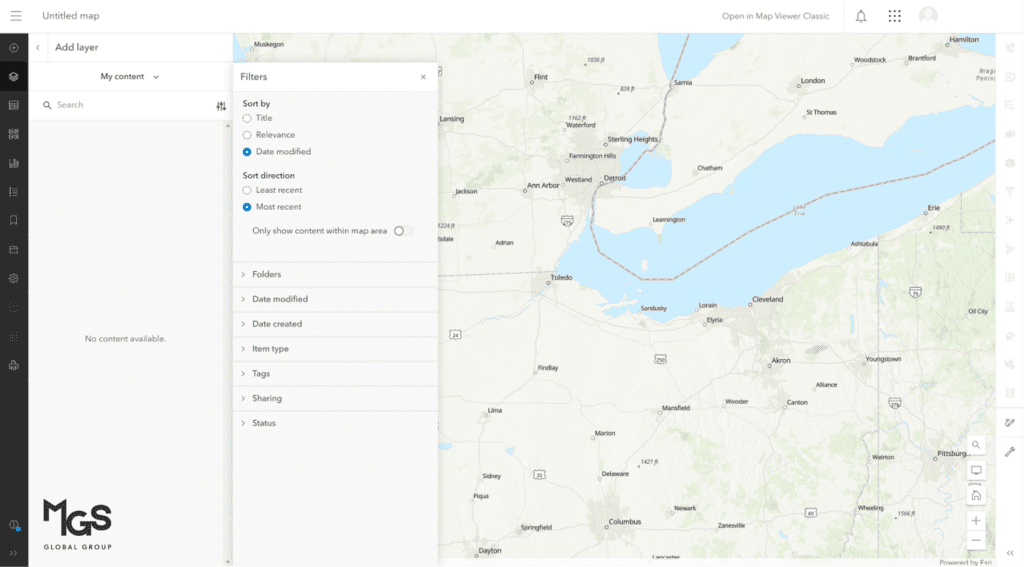Expand the Sharing filter section
This screenshot has width=1024, height=567.
point(266,398)
